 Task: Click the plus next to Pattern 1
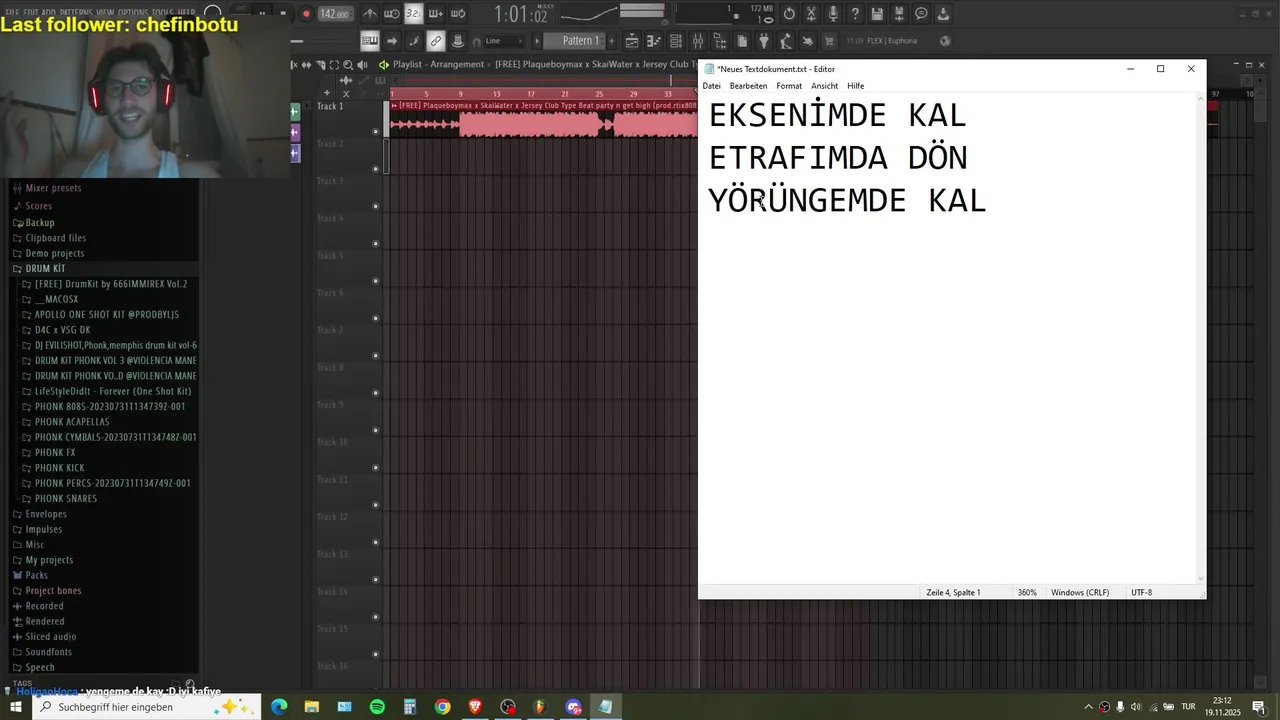pos(611,41)
